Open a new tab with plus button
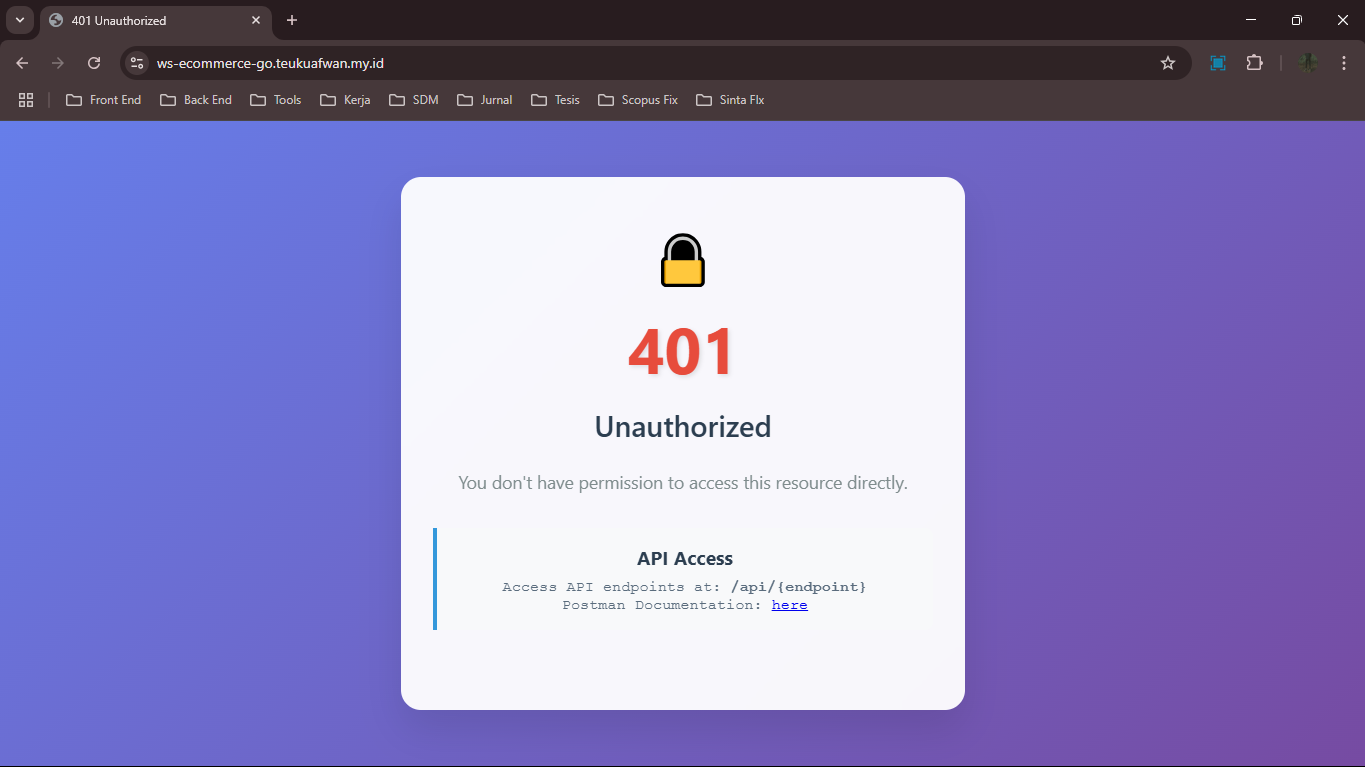The image size is (1365, 767). (292, 20)
